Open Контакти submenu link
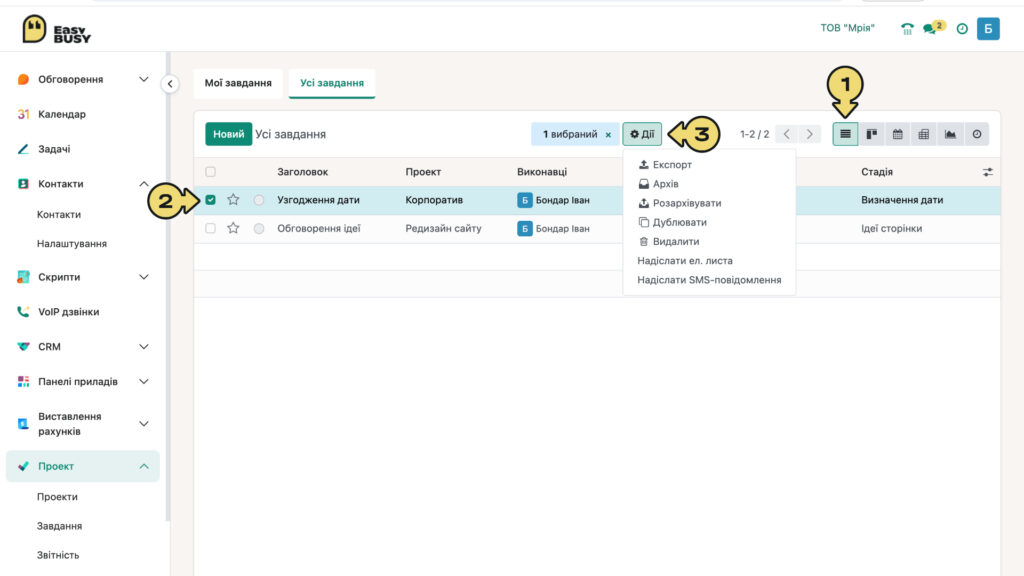 coord(59,214)
